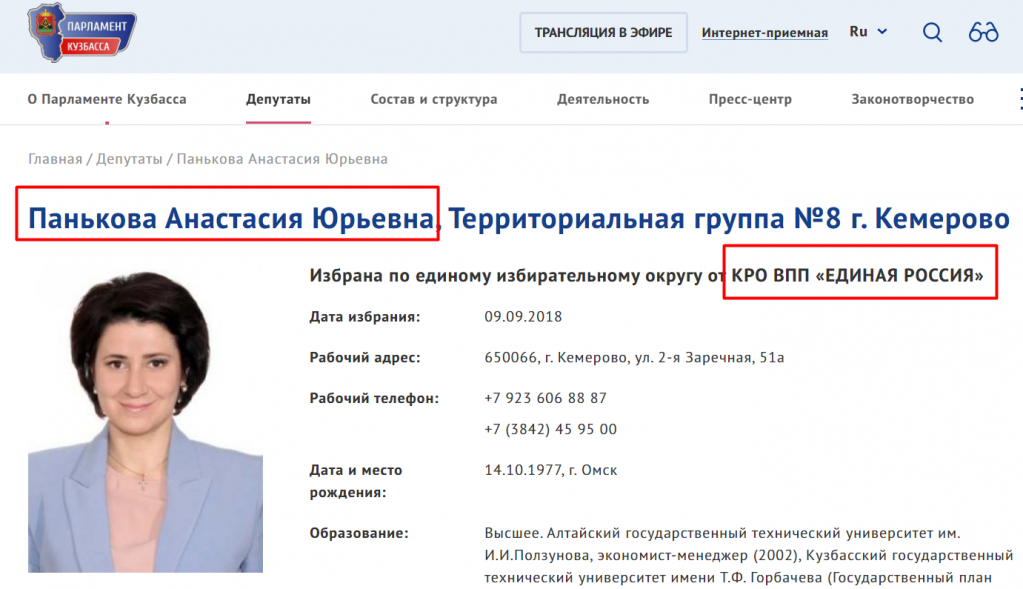Open the Состав и структура menu
The width and height of the screenshot is (1023, 589).
[x=434, y=99]
